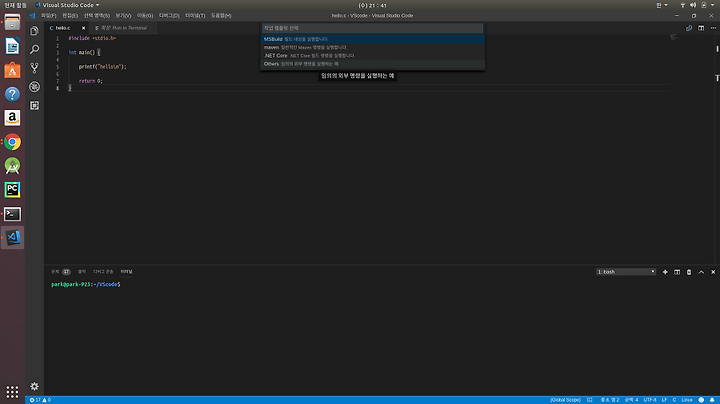Open the Explorer view in activity bar
This screenshot has width=720, height=404.
pos(34,31)
